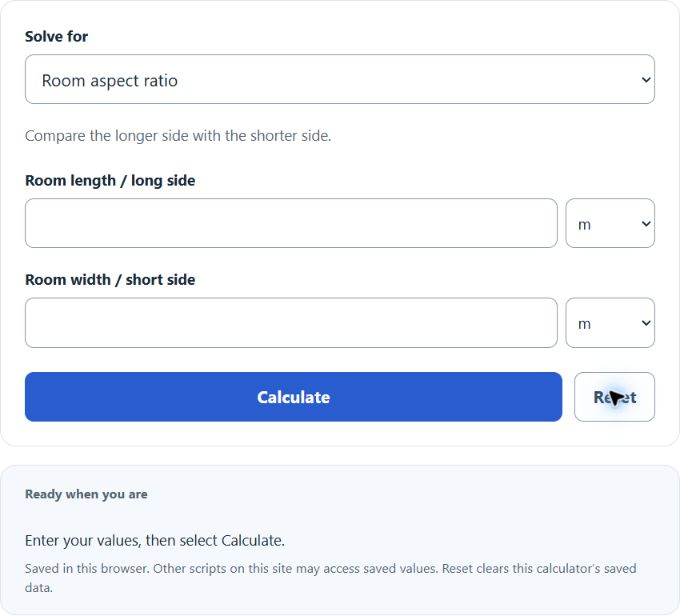680x616 pixels.
Task: Open the Solve for dropdown
Action: click(340, 79)
